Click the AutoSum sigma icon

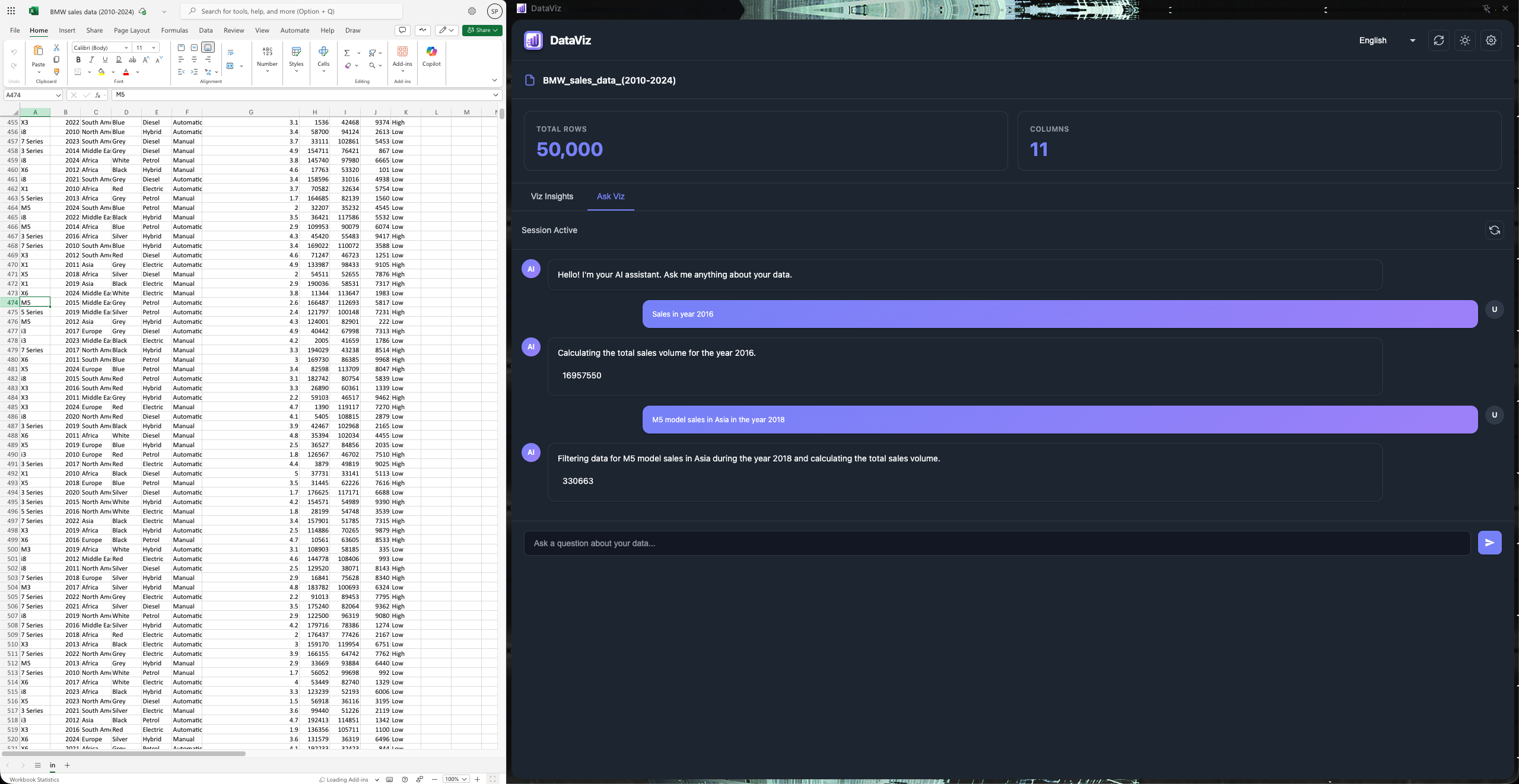click(x=347, y=53)
